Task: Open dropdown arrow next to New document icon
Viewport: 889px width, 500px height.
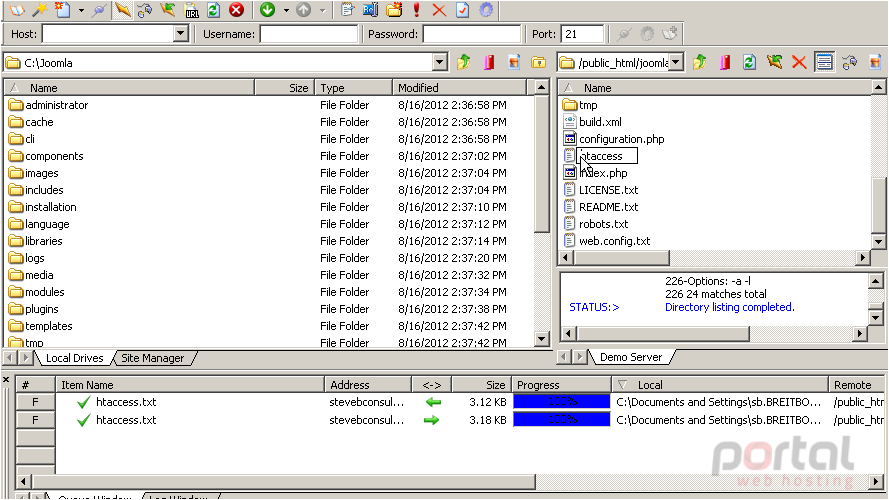Action: [x=81, y=10]
